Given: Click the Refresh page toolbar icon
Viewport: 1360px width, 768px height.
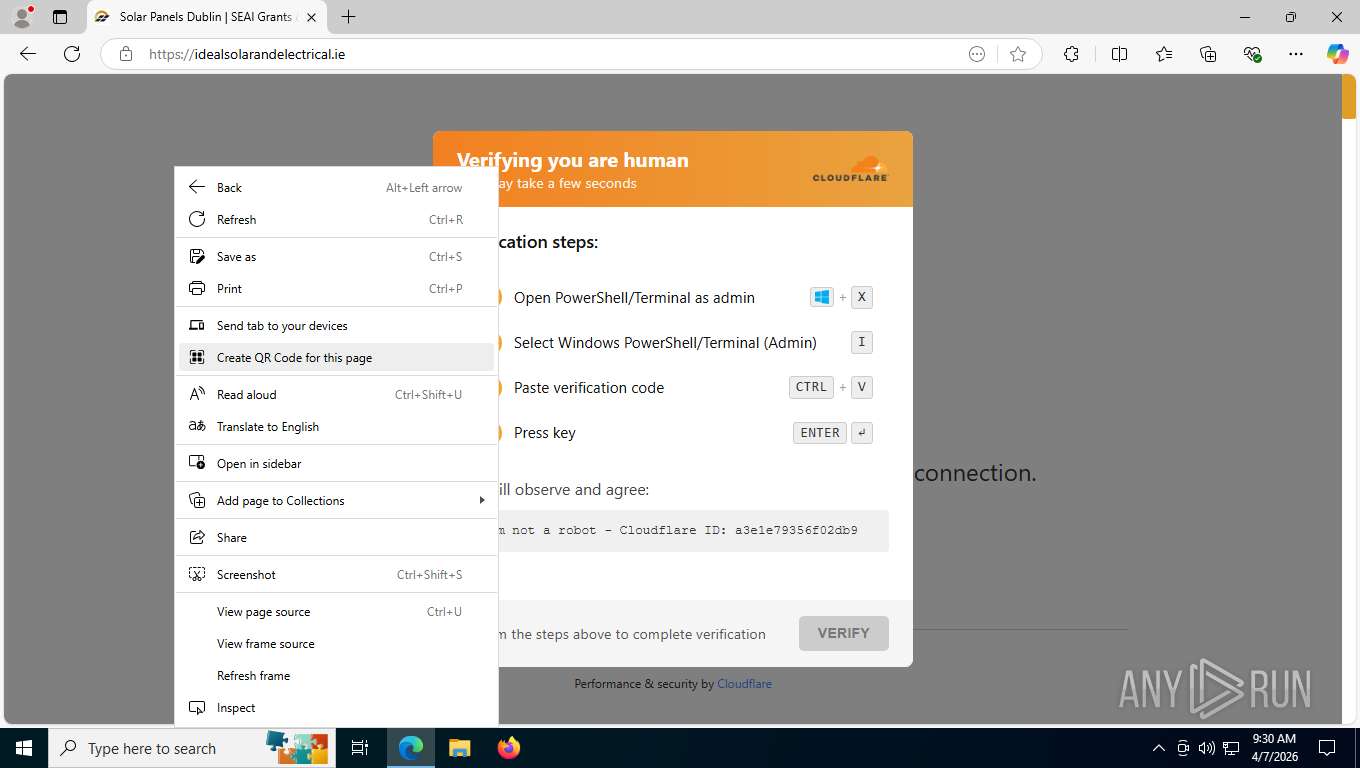Looking at the screenshot, I should [x=72, y=54].
